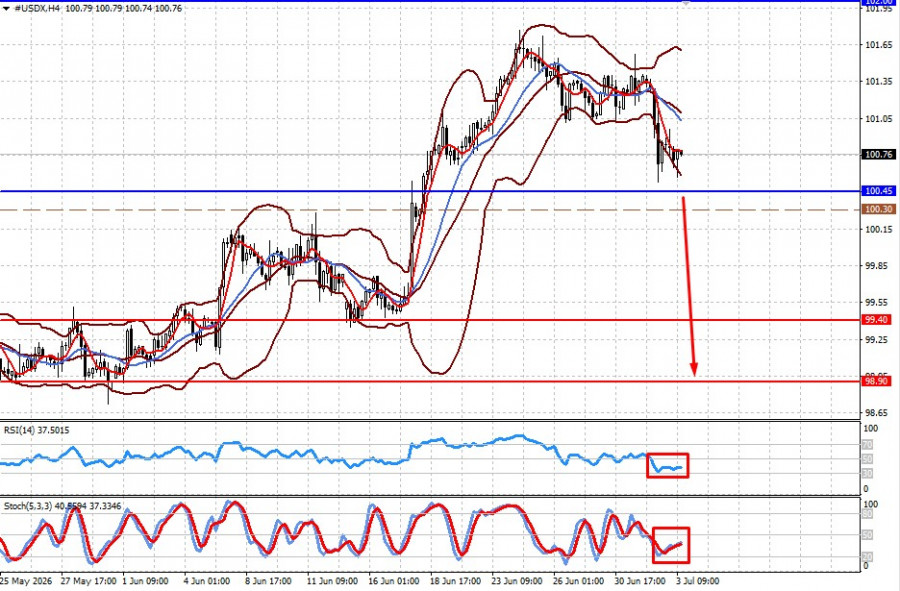900x591 pixels.
Task: Click the 100.76 current price label
Action: coord(878,154)
